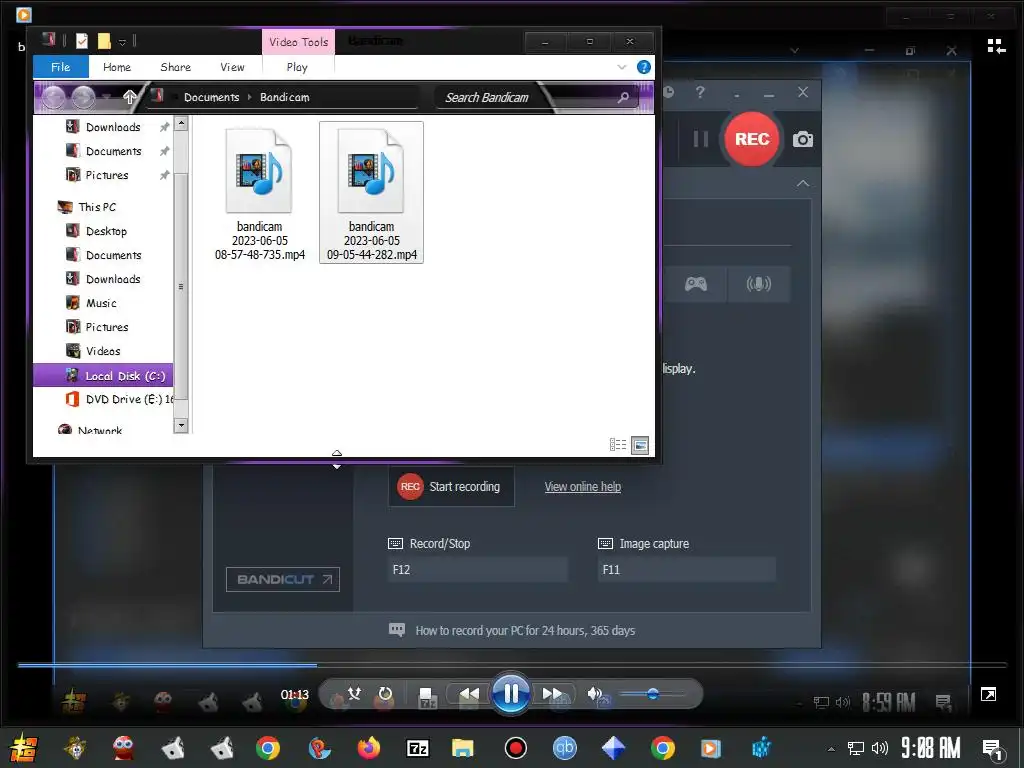The image size is (1024, 768).
Task: Open the File tab in Explorer
Action: [x=61, y=67]
